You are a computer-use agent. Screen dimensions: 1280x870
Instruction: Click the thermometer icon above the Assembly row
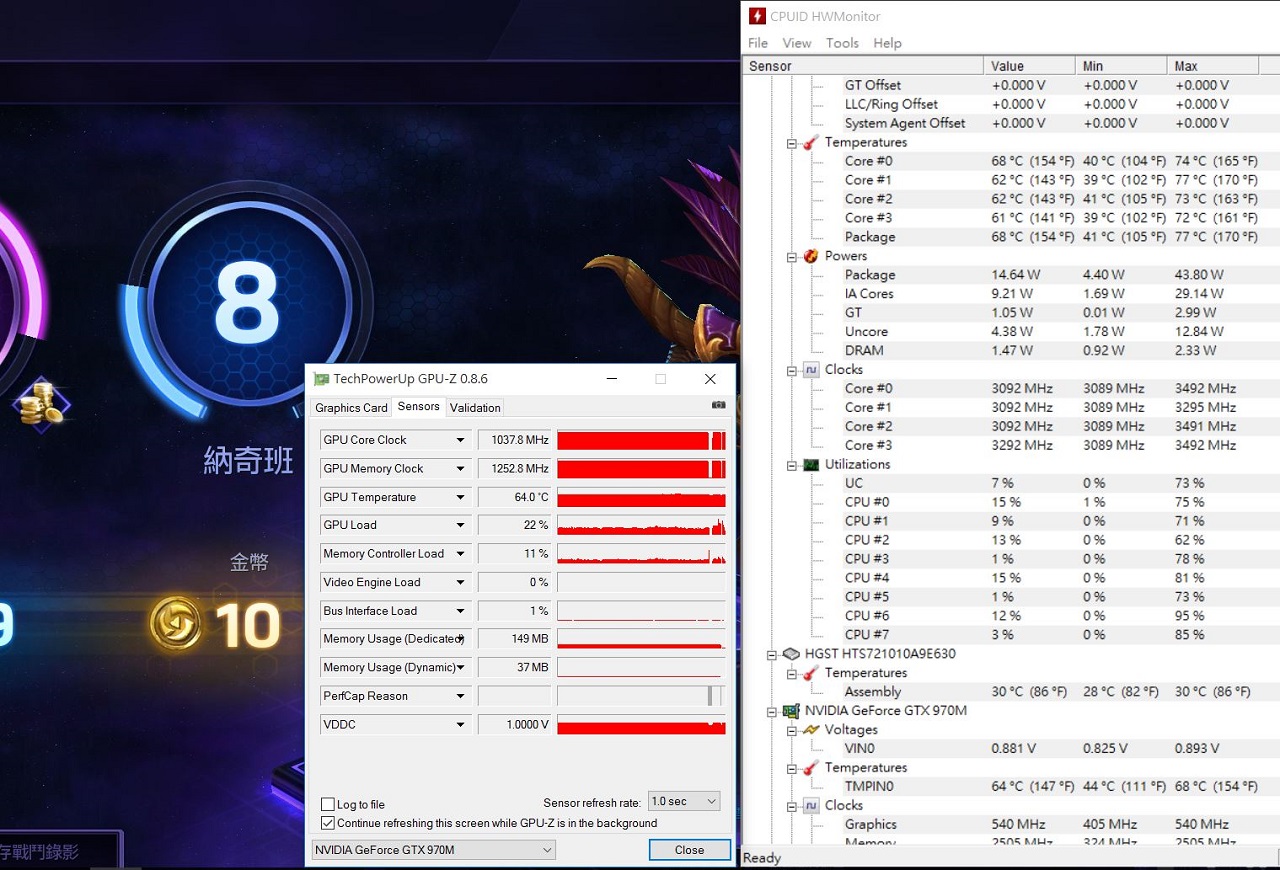click(811, 673)
